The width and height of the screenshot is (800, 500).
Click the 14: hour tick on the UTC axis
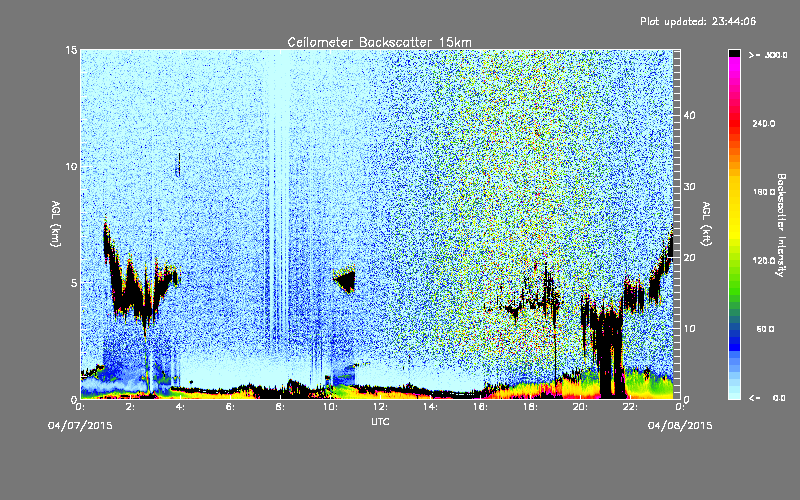pyautogui.click(x=430, y=407)
